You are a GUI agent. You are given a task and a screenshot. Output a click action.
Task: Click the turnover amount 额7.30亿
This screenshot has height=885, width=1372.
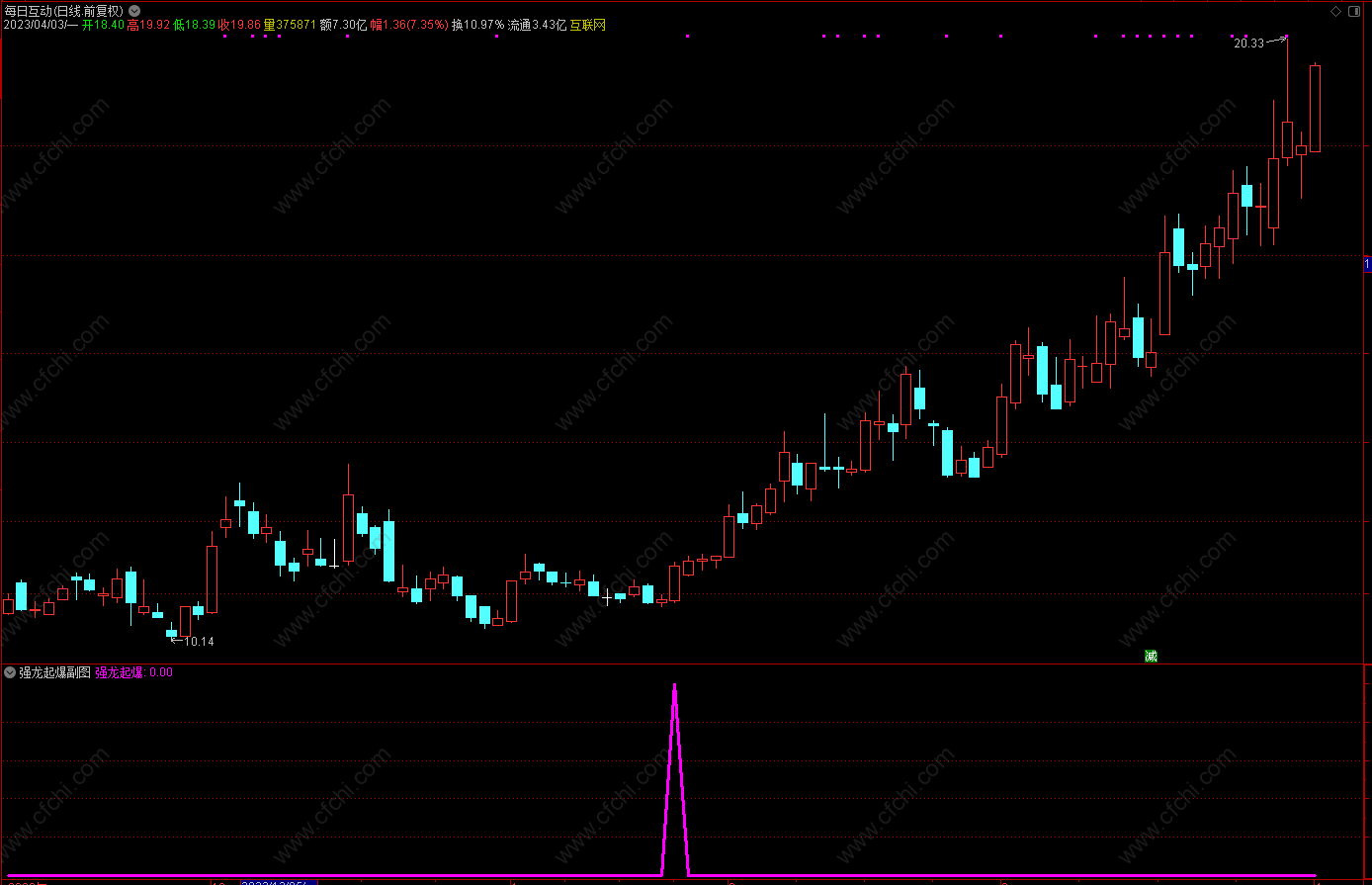click(x=343, y=25)
